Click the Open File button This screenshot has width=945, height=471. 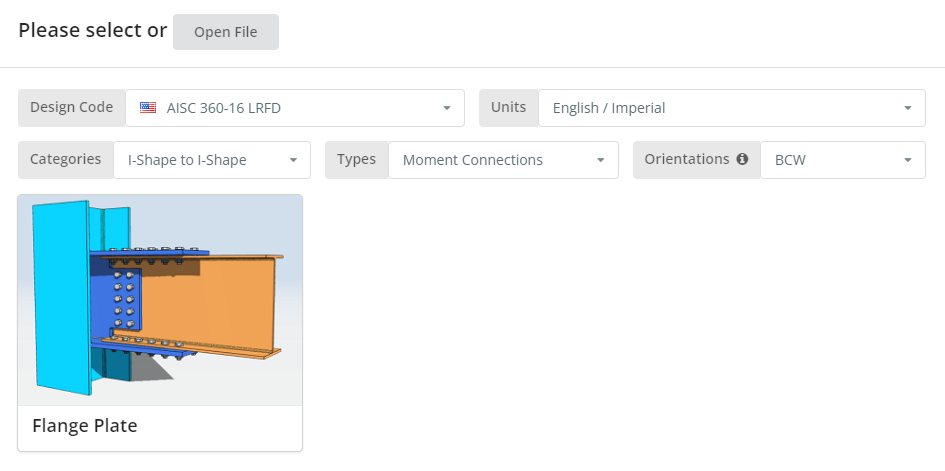226,32
